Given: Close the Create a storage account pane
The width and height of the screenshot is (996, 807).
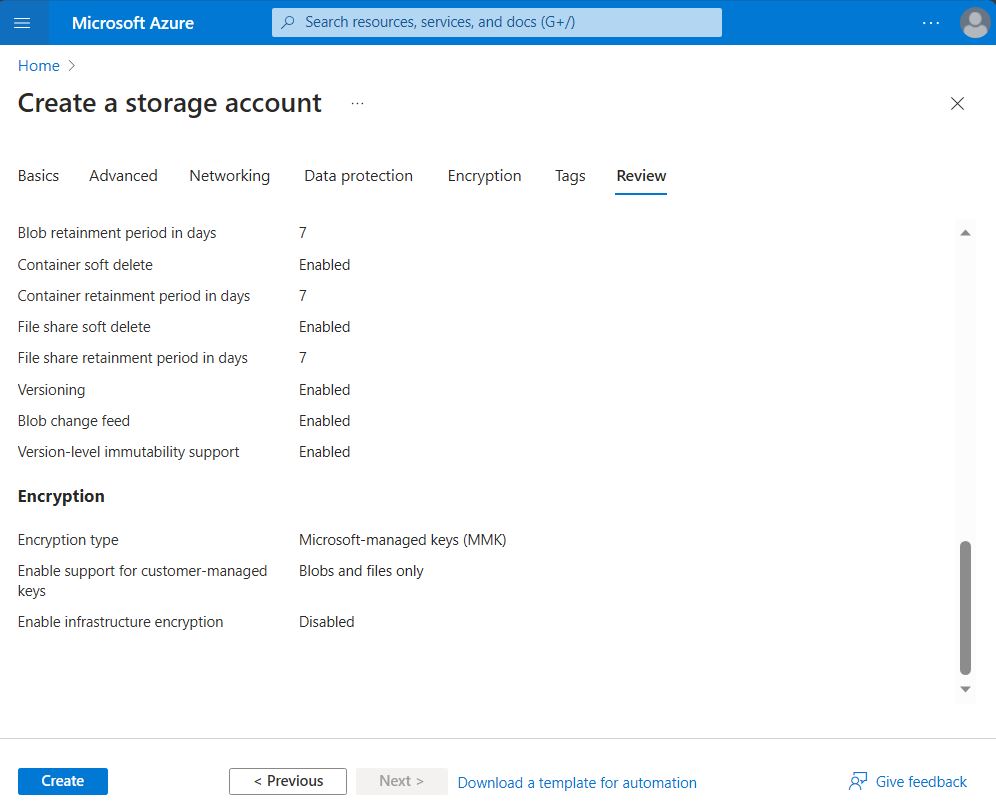Looking at the screenshot, I should (957, 104).
